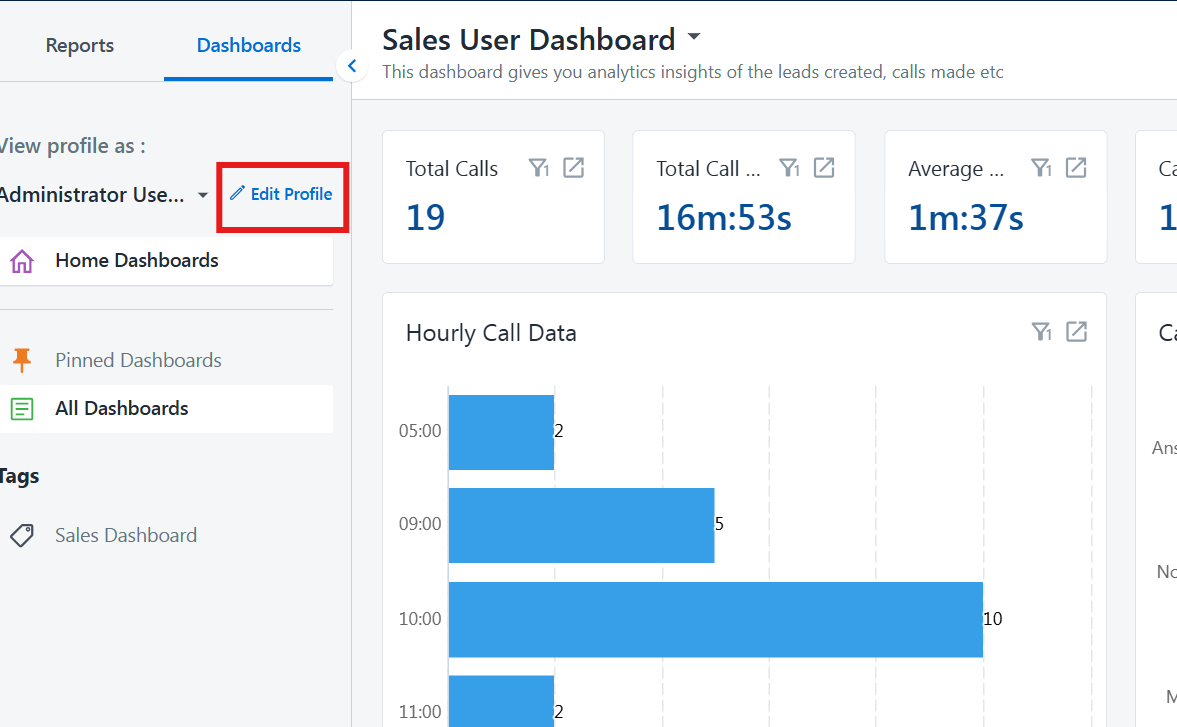Screen dimensions: 1177x727
Task: Click the 09:00 bar in Hourly chart
Action: coord(581,525)
